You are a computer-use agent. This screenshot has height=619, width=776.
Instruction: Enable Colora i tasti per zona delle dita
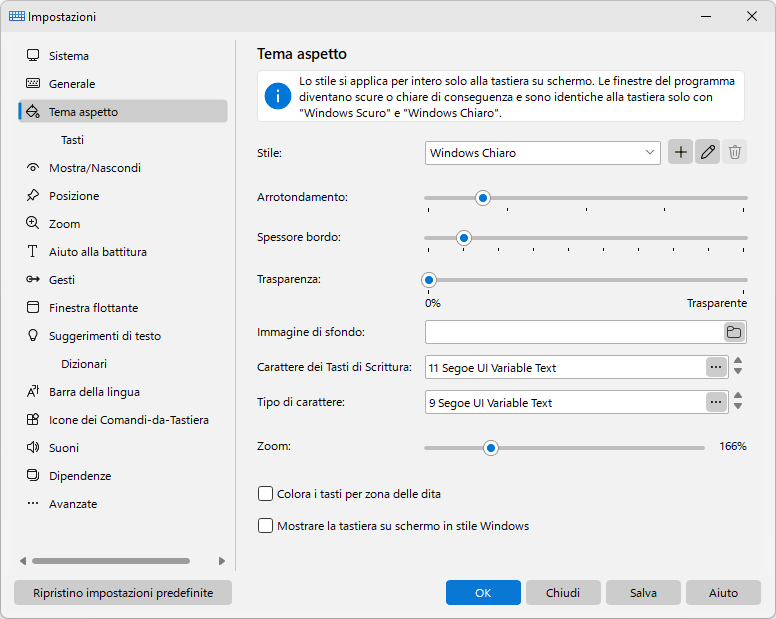[x=265, y=494]
